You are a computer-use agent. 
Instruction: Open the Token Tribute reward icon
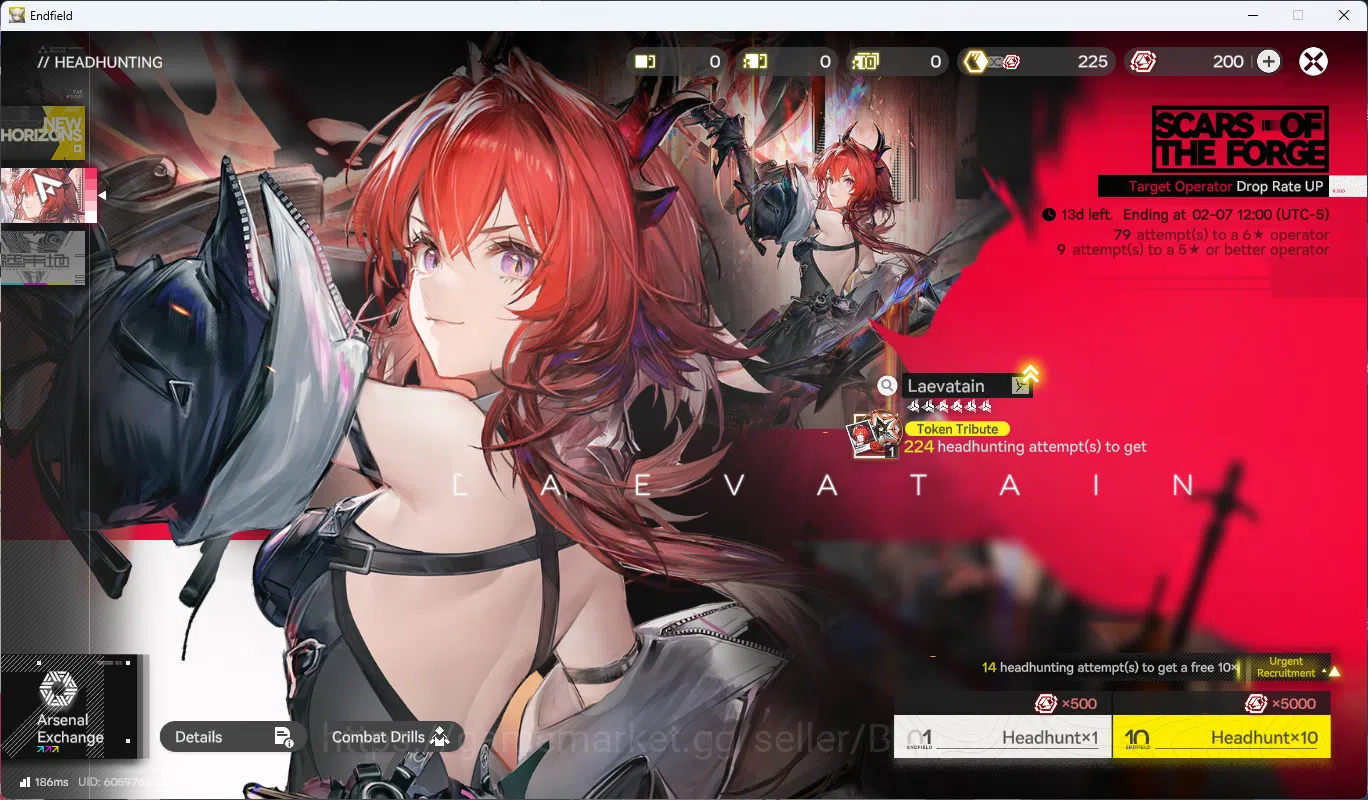pos(875,436)
